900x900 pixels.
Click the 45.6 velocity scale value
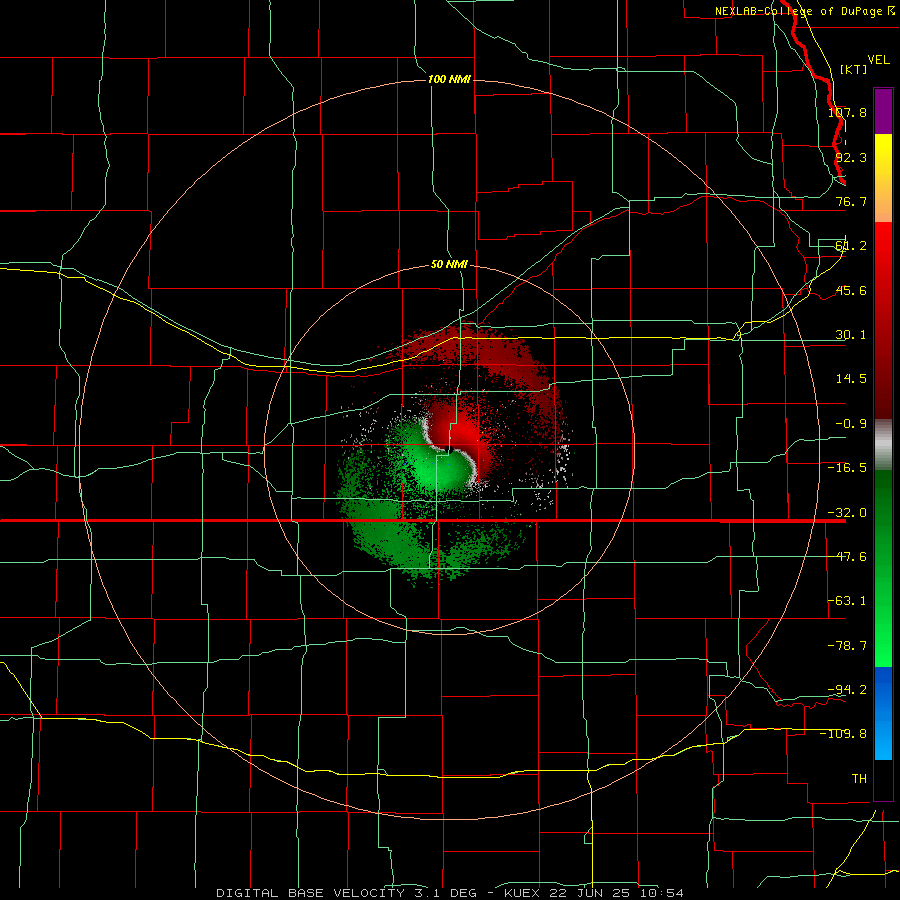(851, 290)
